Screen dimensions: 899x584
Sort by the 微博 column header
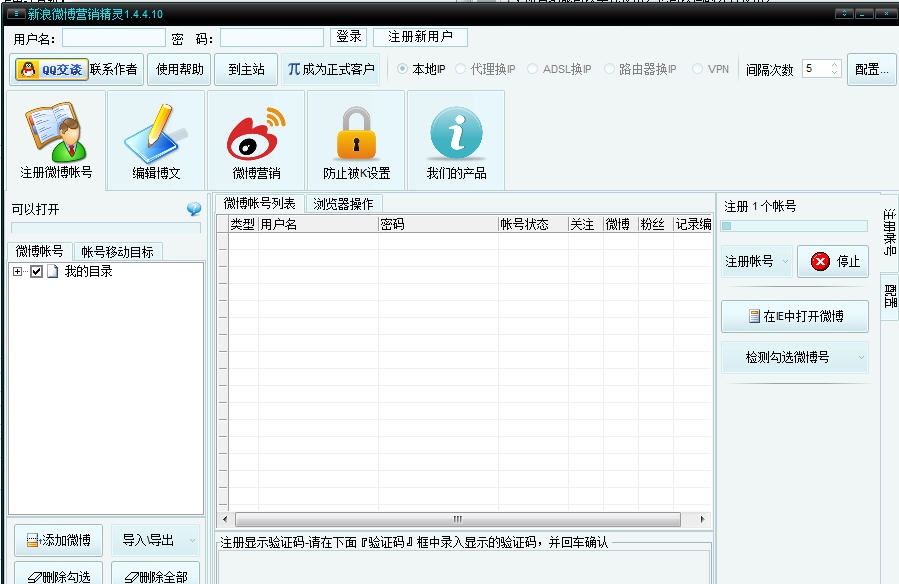[621, 224]
